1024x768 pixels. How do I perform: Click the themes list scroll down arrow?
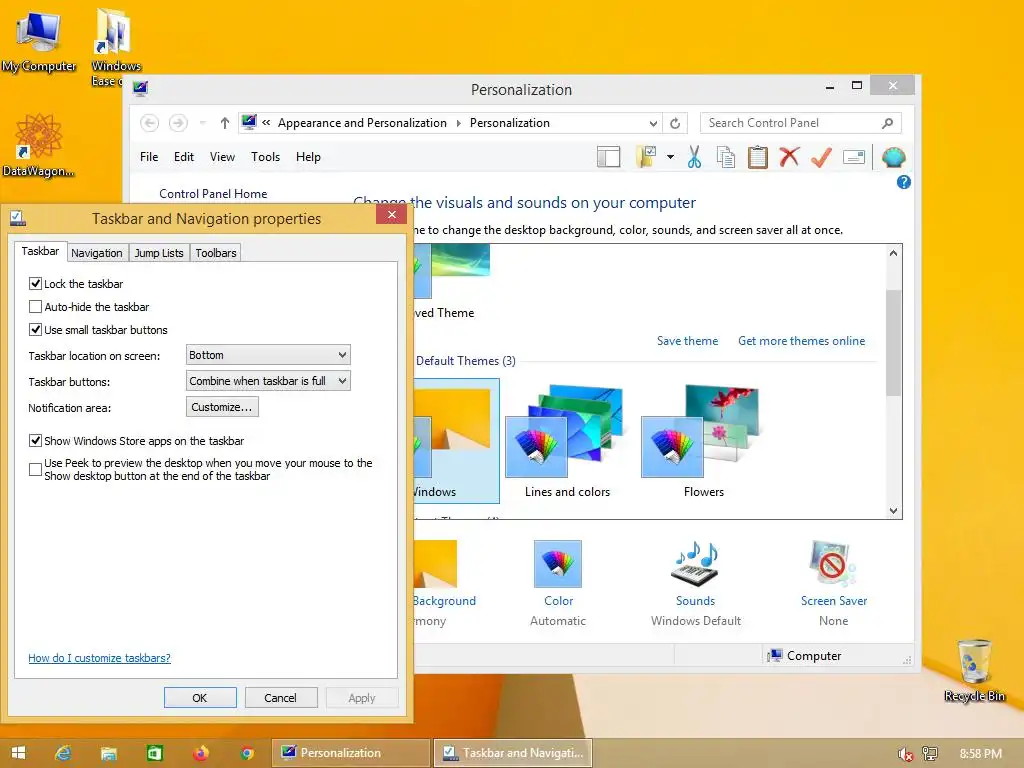pos(893,511)
